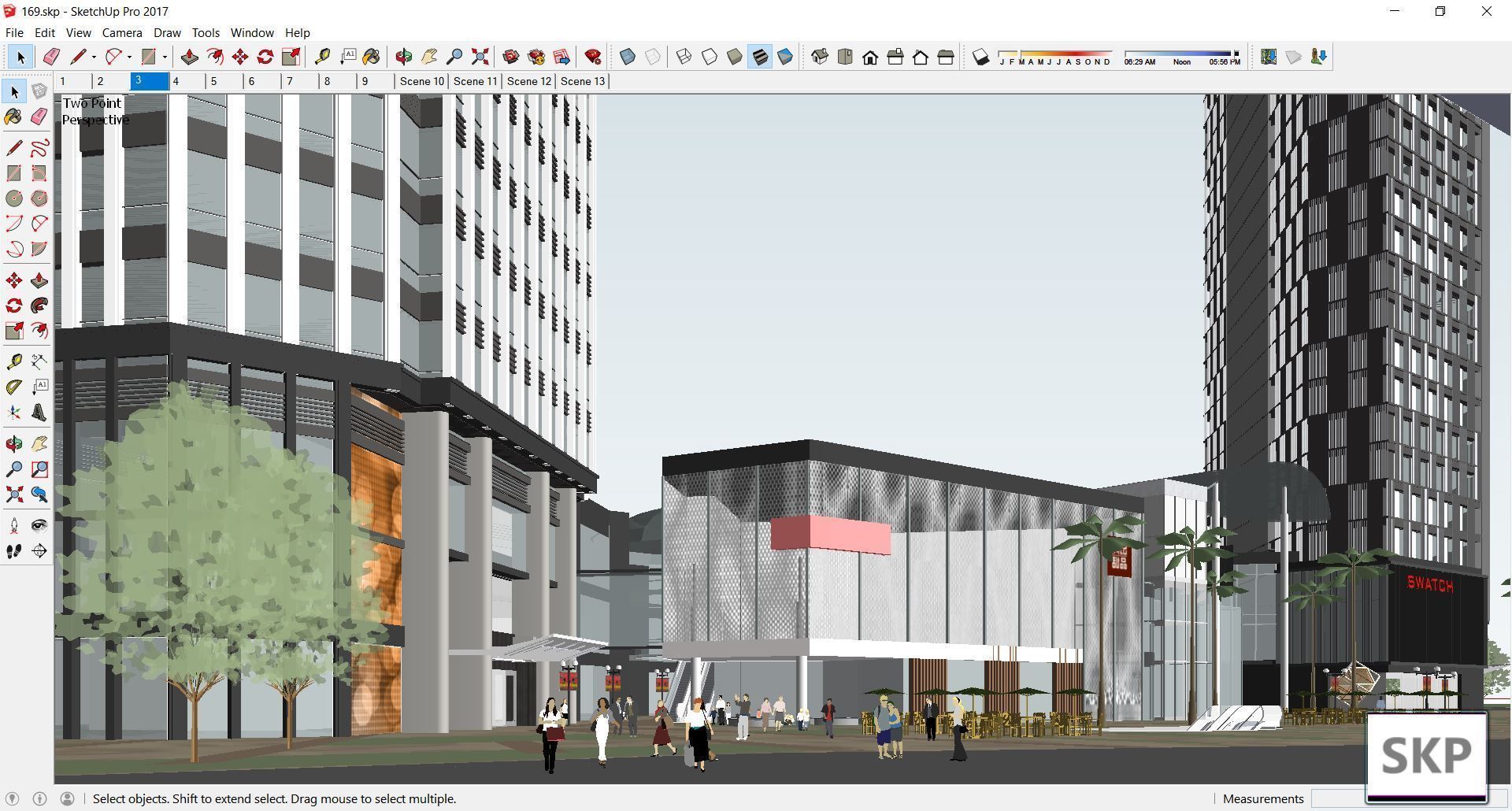Select the Tape Measure tool in top toolbar
The height and width of the screenshot is (811, 1512).
[x=322, y=57]
